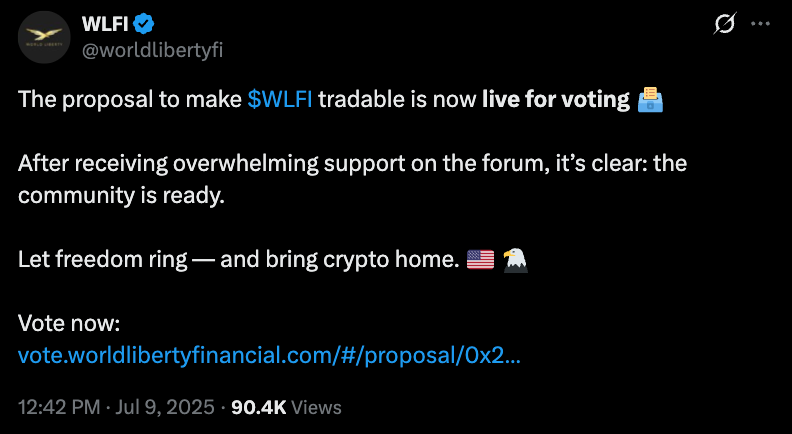Viewport: 792px width, 434px height.
Task: Click the 12:42 PM timestamp
Action: (59, 407)
